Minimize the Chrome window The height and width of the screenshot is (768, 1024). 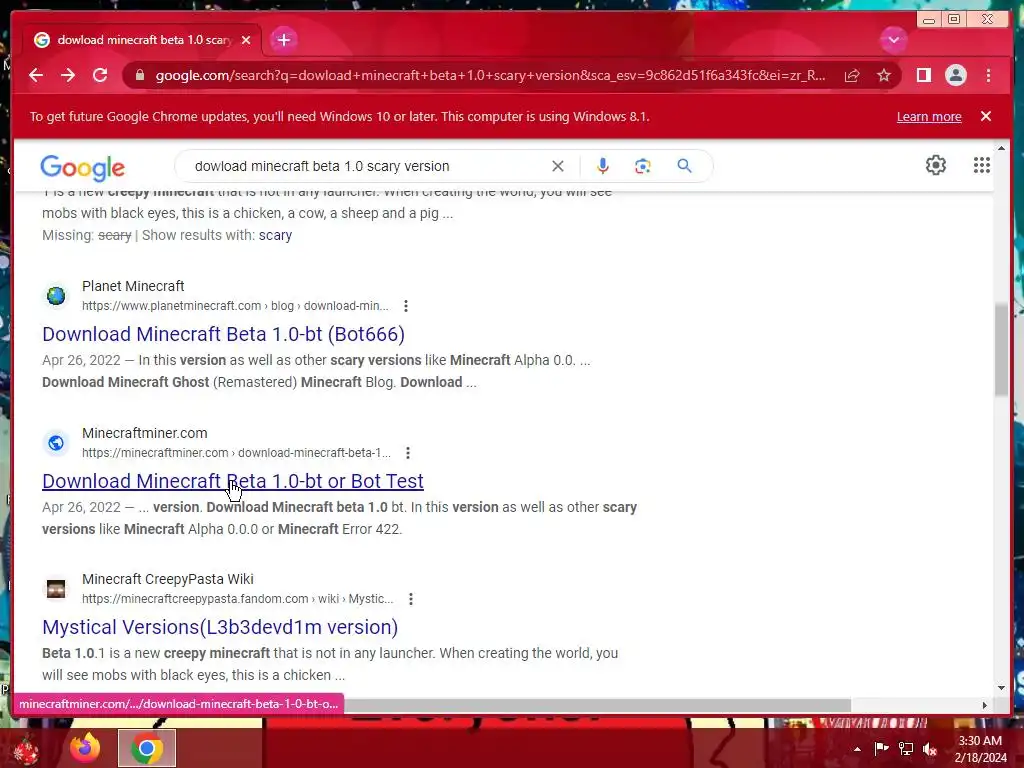(x=929, y=19)
